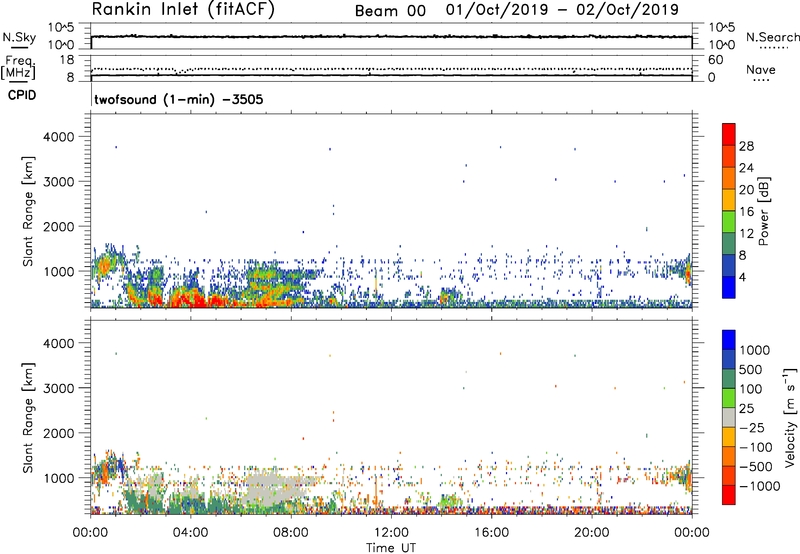The height and width of the screenshot is (554, 800).
Task: Click the "1000" range label in velocity panel
Action: pos(59,478)
